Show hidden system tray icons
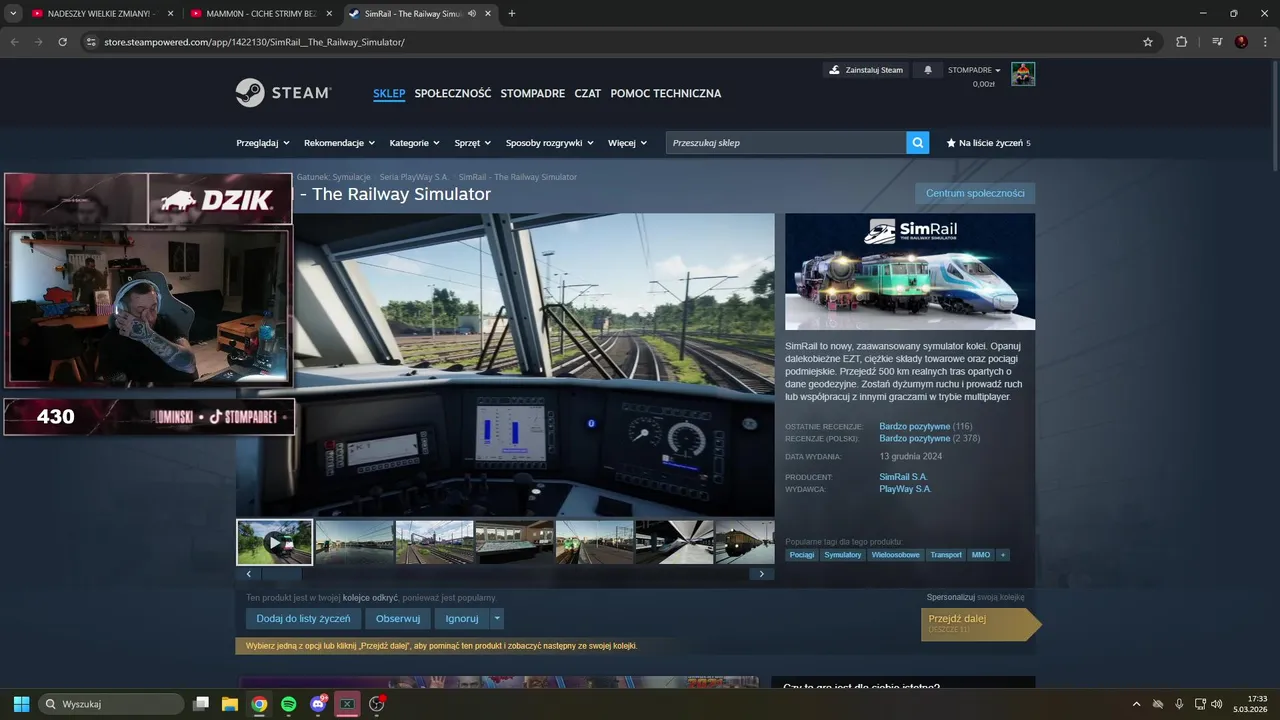The image size is (1280, 720). (x=1138, y=704)
